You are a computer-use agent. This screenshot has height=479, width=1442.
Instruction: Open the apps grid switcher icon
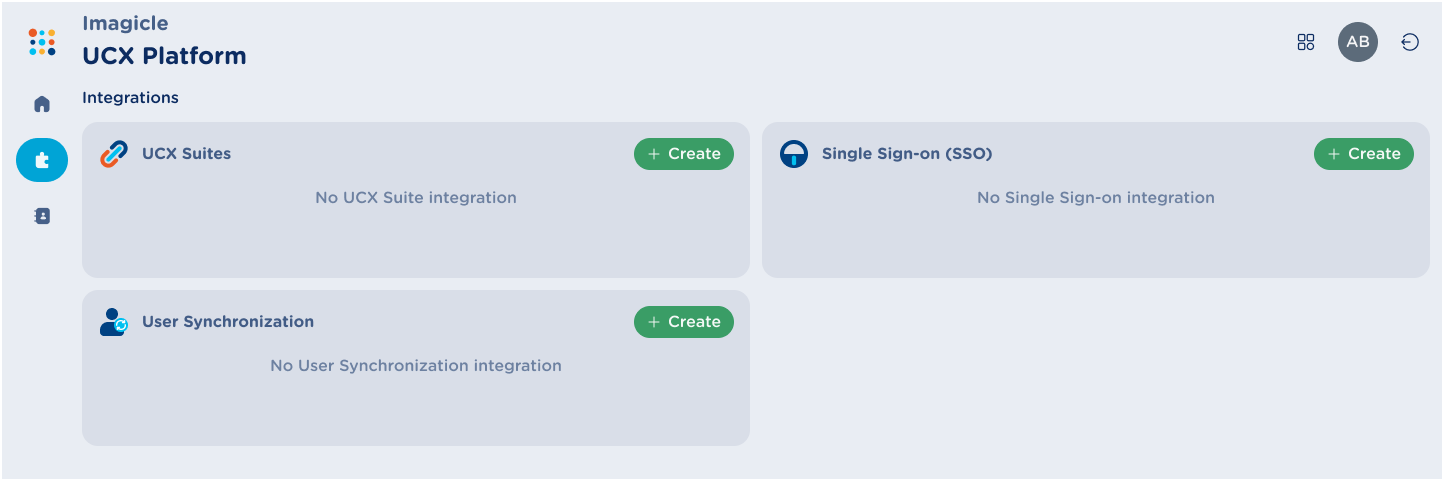[x=1305, y=42]
